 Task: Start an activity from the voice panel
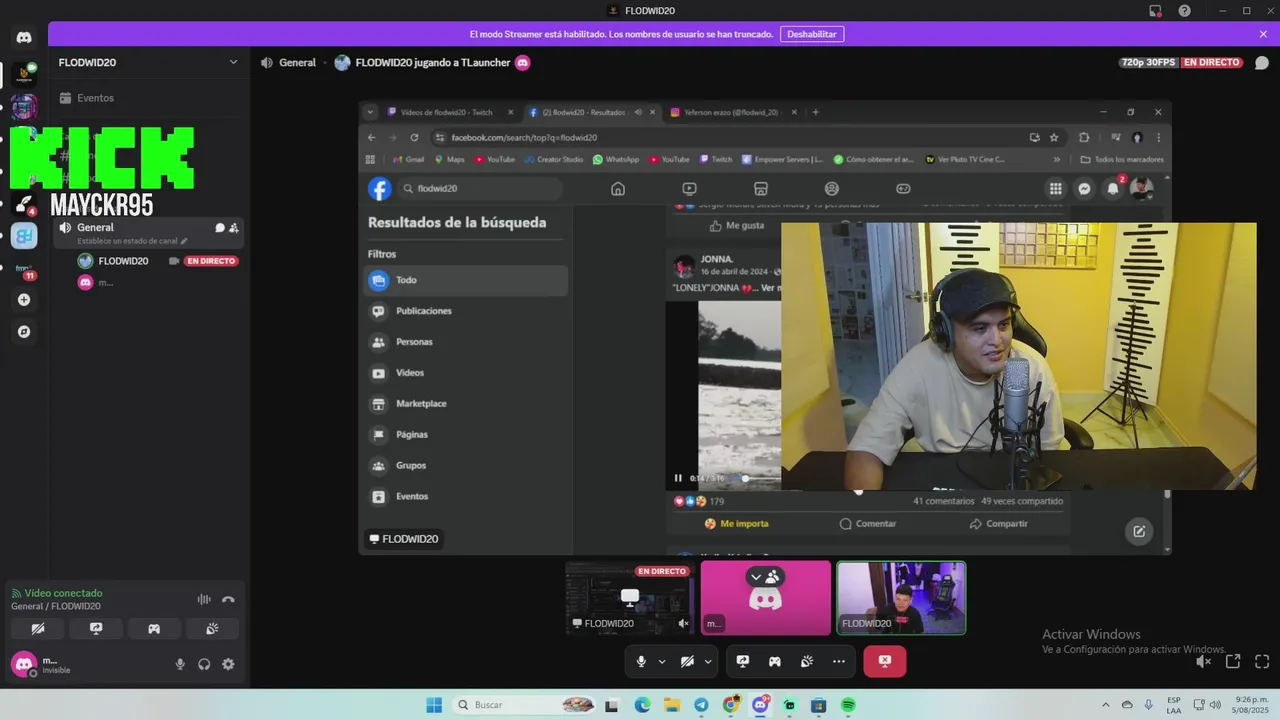(x=154, y=629)
